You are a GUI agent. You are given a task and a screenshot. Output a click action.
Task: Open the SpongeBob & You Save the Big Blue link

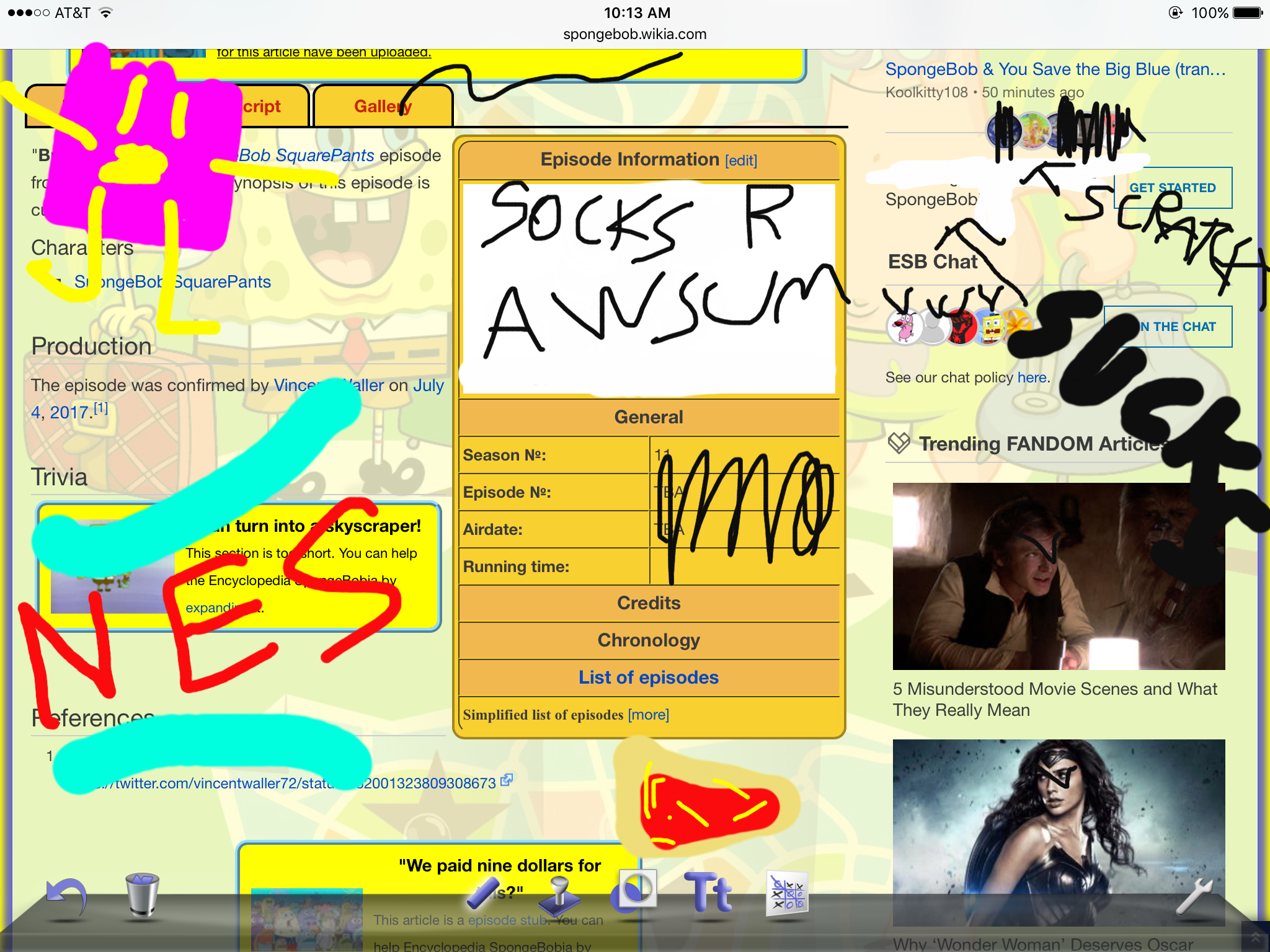(x=1055, y=69)
